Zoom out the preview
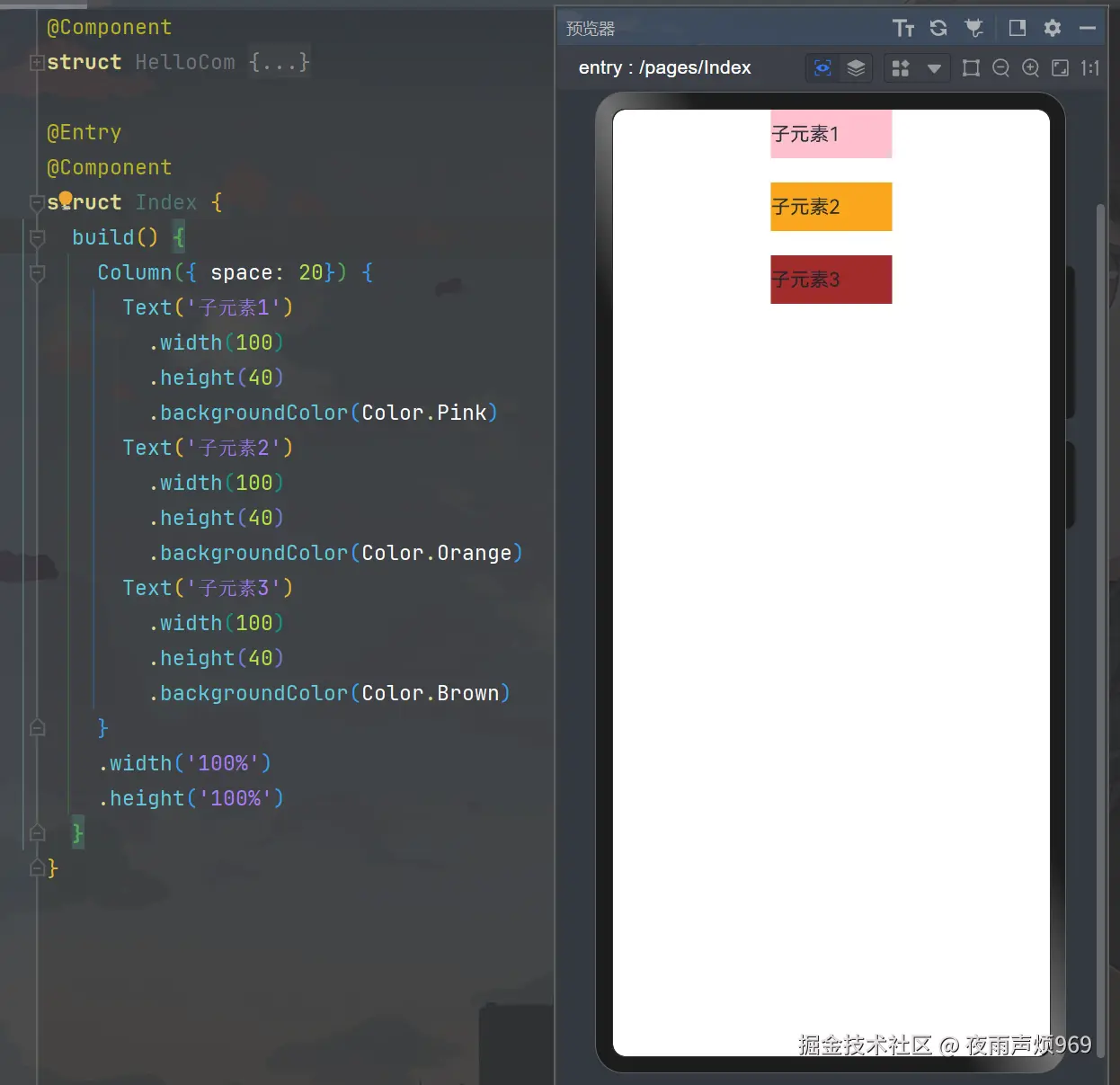 pyautogui.click(x=1000, y=67)
